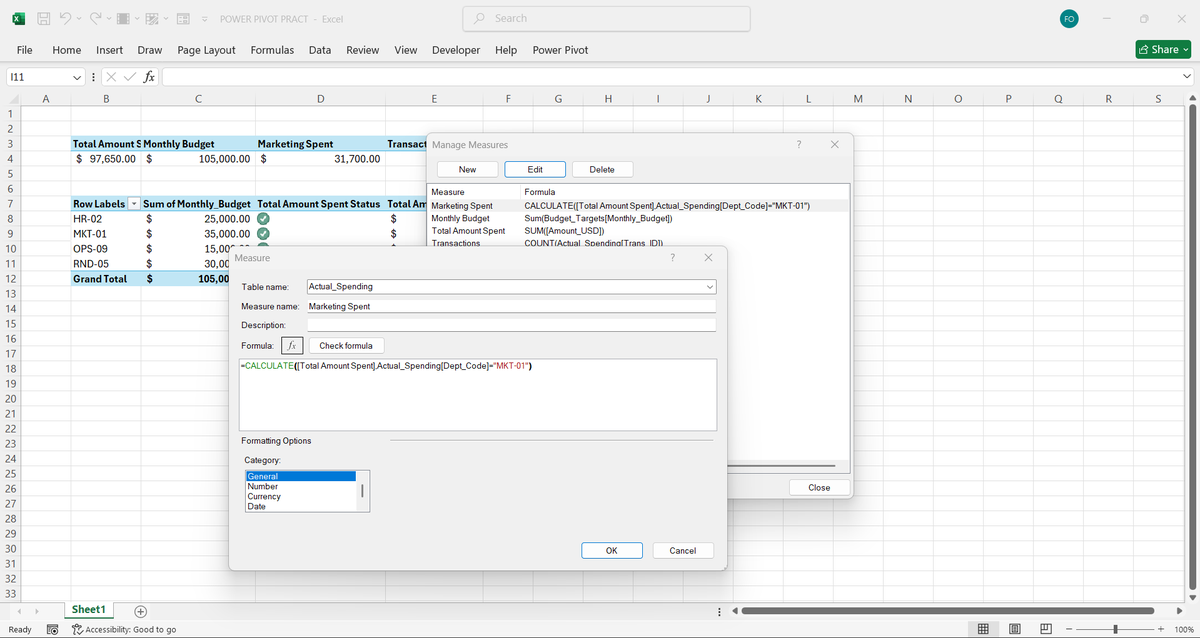Open the Table name dropdown in Measure dialog
Viewport: 1200px width, 638px height.
click(x=709, y=286)
